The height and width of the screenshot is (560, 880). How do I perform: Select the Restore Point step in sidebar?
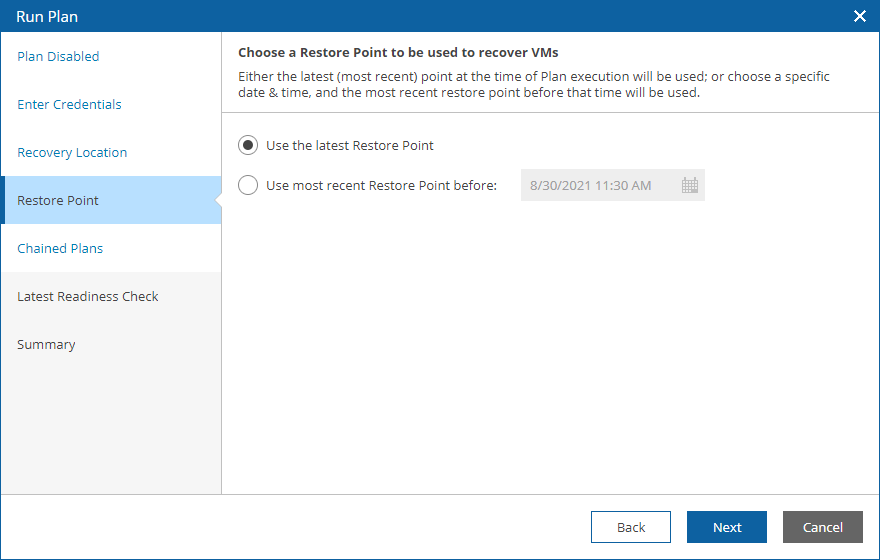pyautogui.click(x=111, y=200)
